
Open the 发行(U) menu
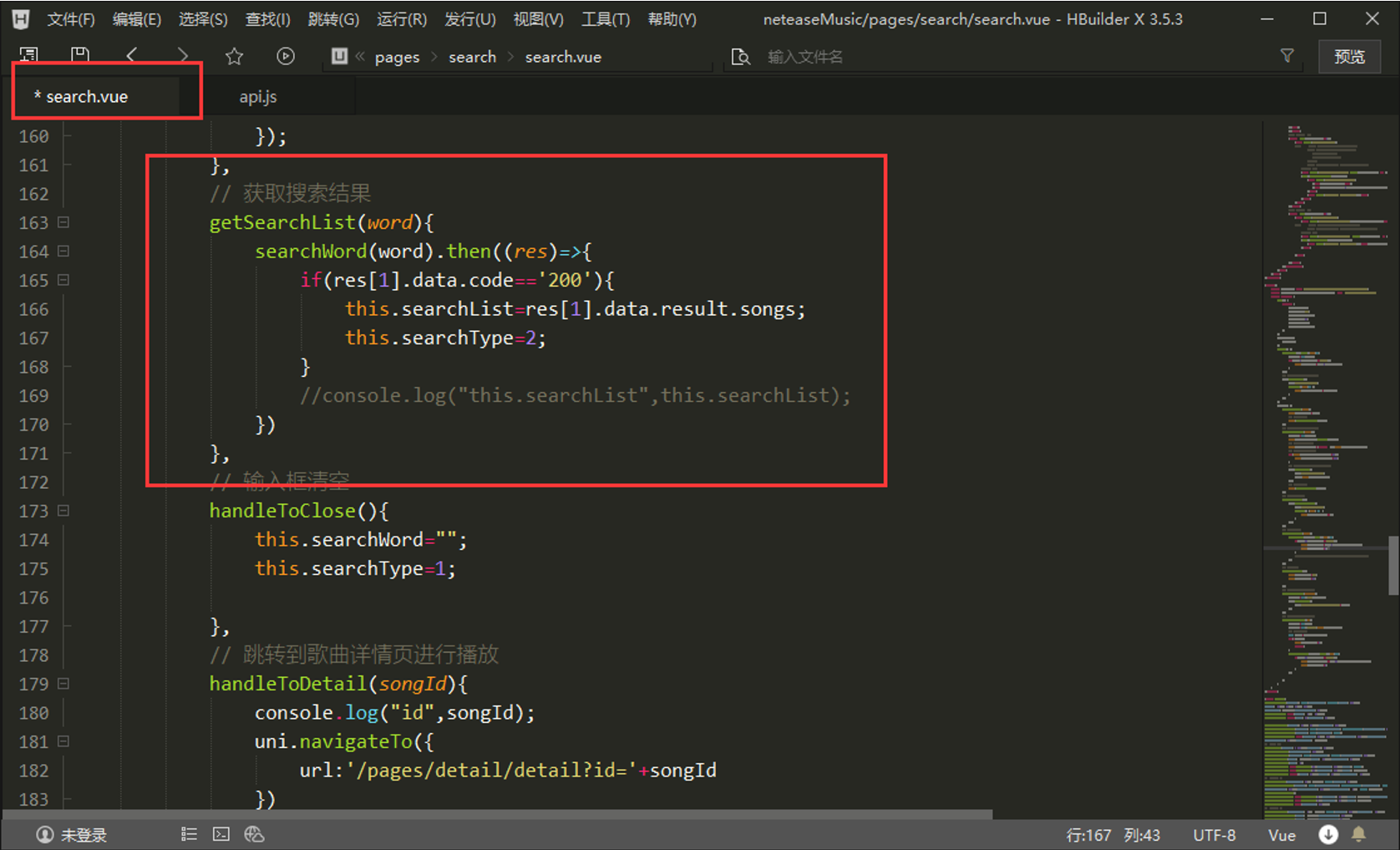pyautogui.click(x=470, y=19)
